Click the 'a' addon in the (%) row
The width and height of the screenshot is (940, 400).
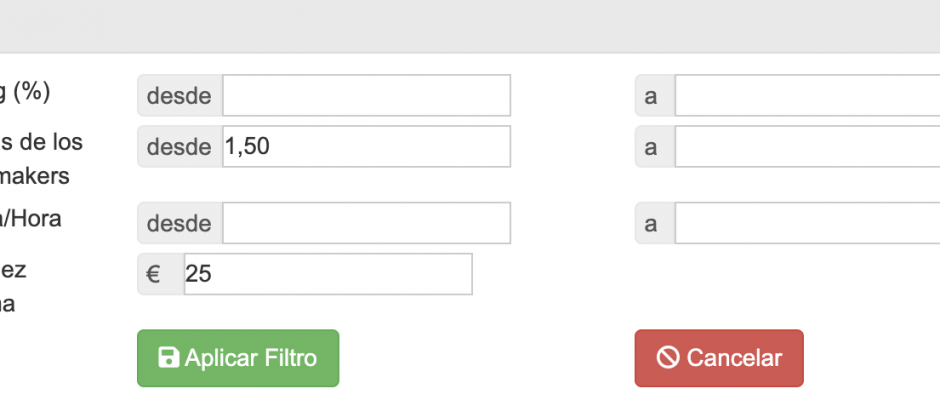coord(655,95)
